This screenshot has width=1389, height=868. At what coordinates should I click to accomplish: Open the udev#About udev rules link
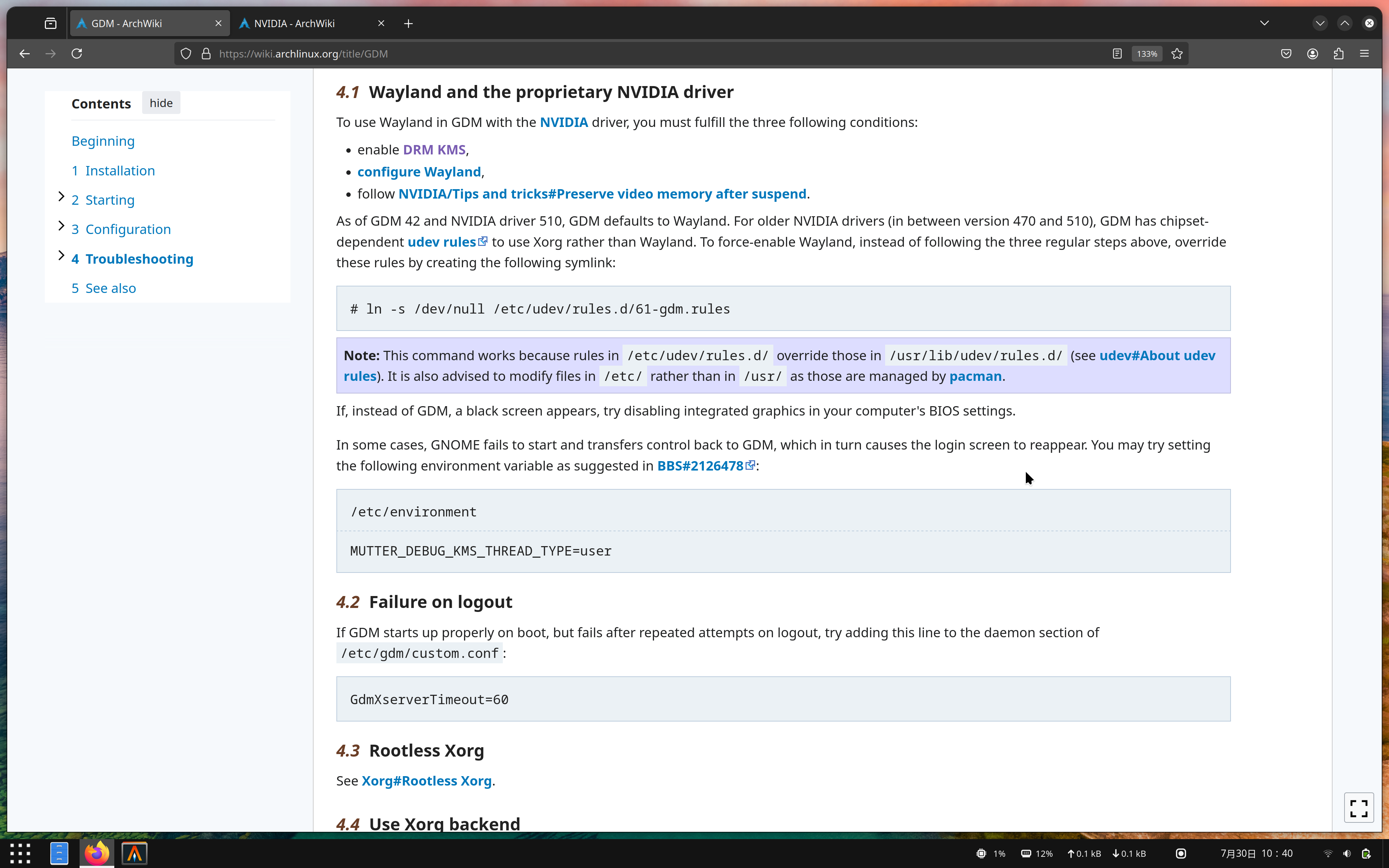coord(1157,356)
